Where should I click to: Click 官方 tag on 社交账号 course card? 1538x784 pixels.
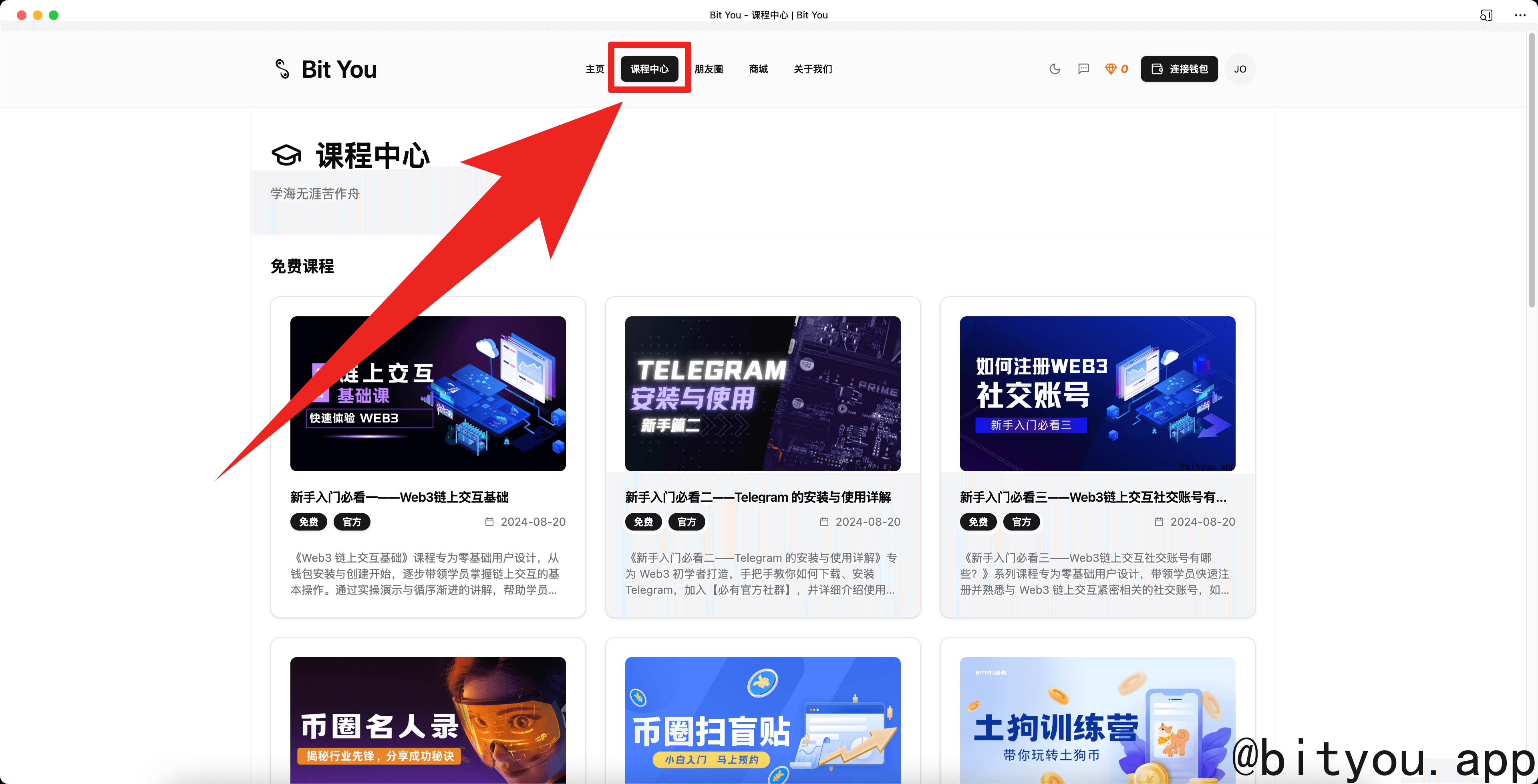(1022, 522)
